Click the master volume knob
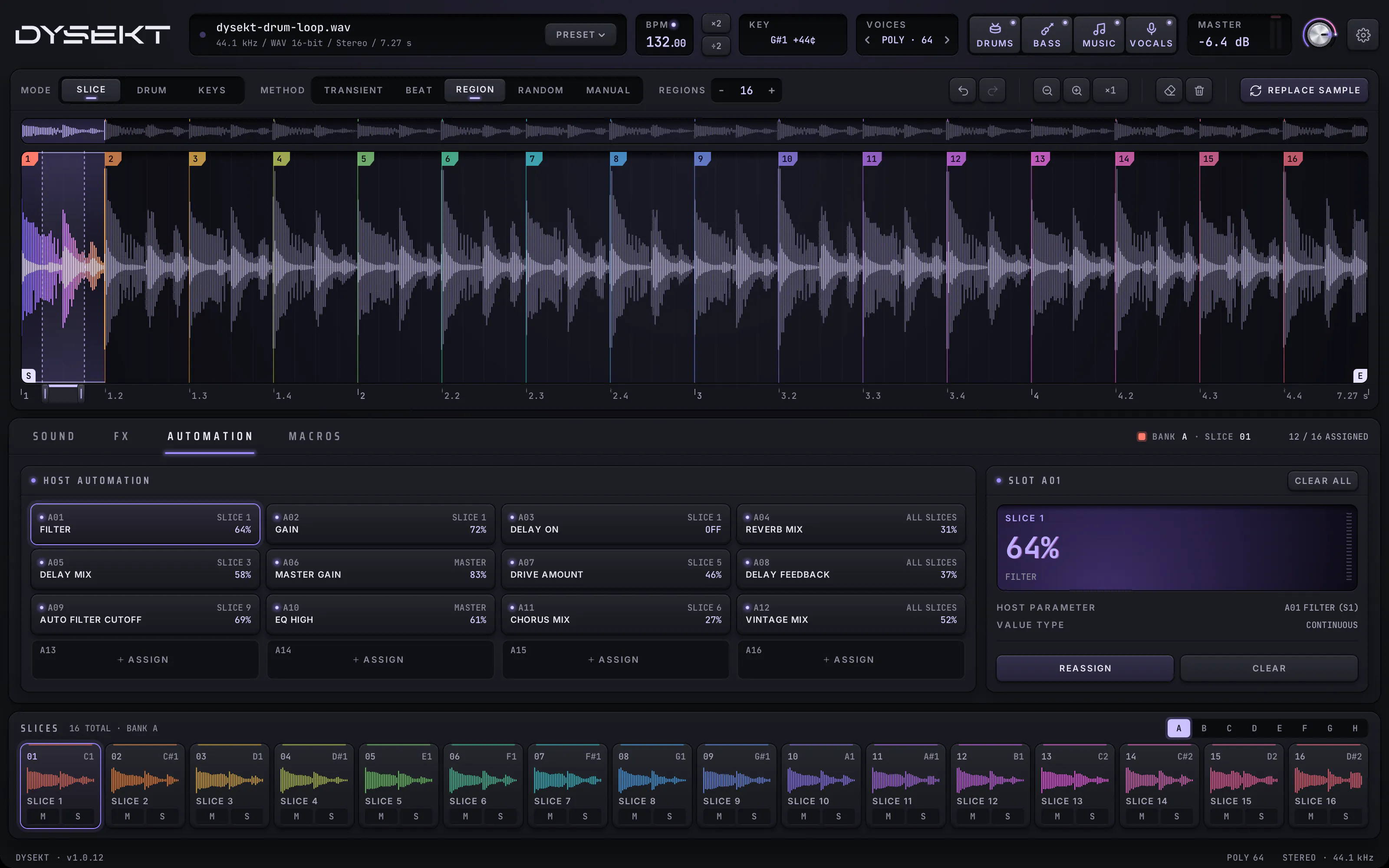 click(1319, 35)
